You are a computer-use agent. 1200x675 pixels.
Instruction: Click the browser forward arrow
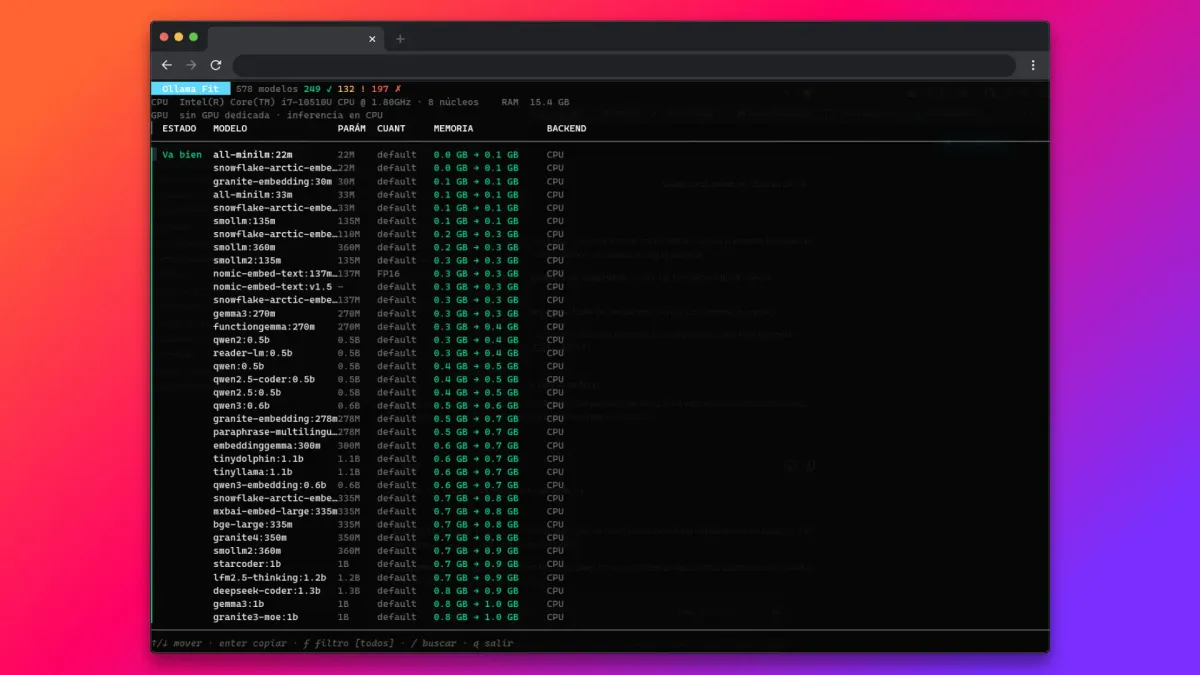tap(191, 65)
